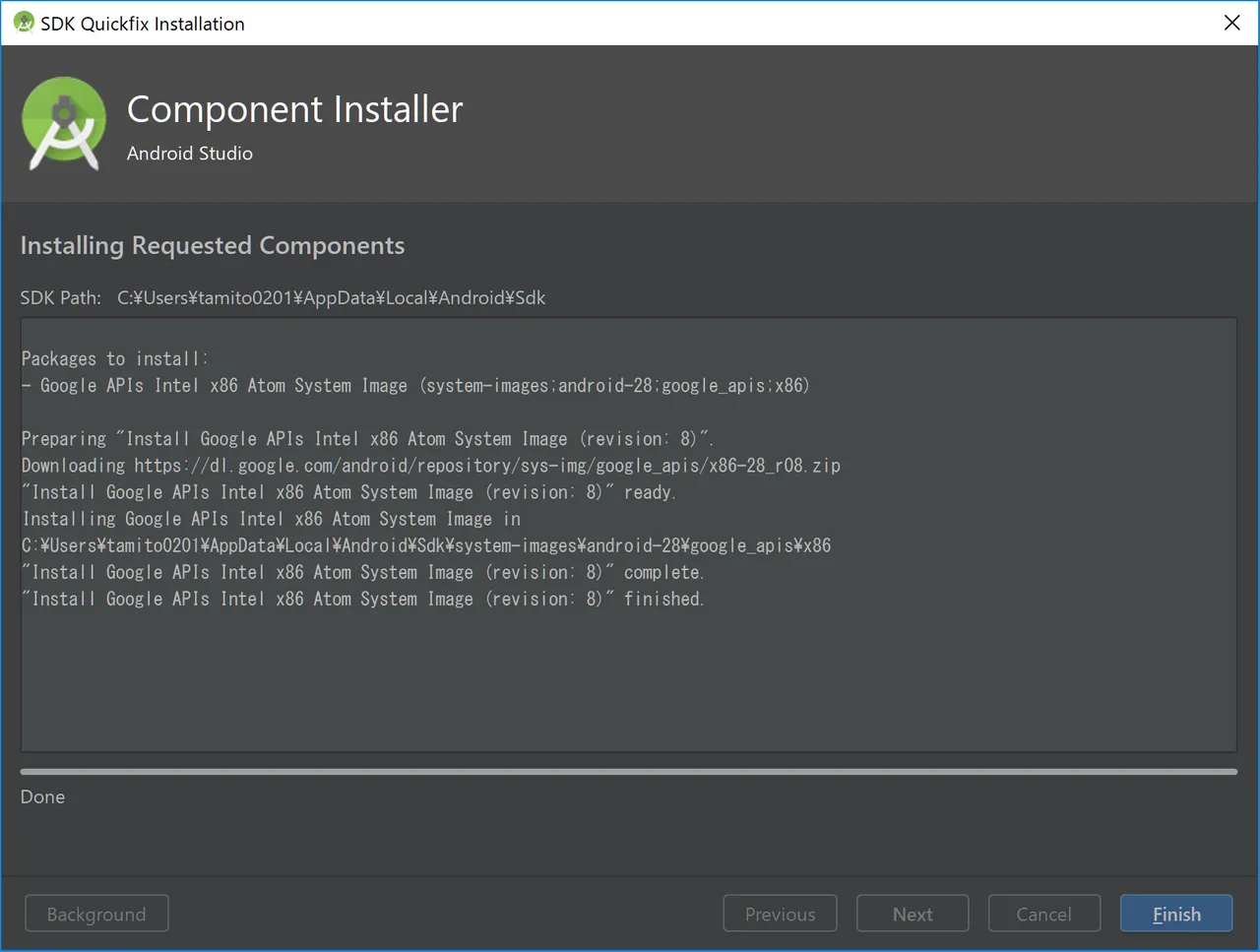Click the installation progress bar
Image resolution: width=1260 pixels, height=952 pixels.
(628, 772)
